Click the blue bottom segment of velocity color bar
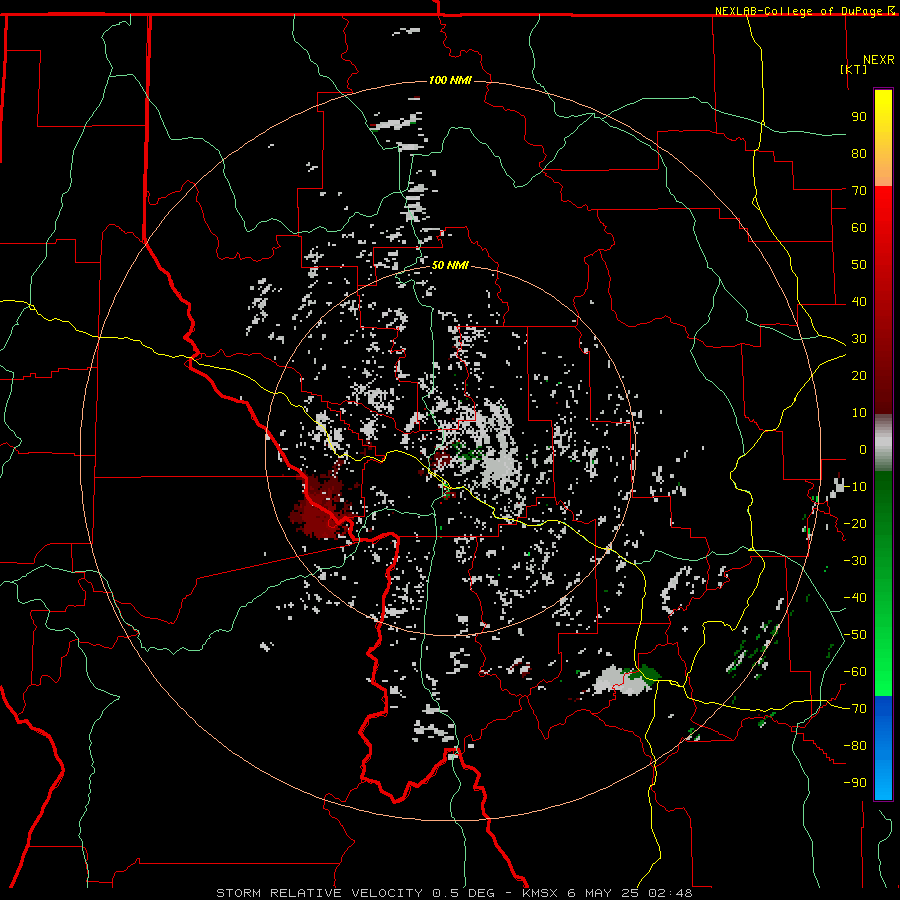 coord(883,747)
